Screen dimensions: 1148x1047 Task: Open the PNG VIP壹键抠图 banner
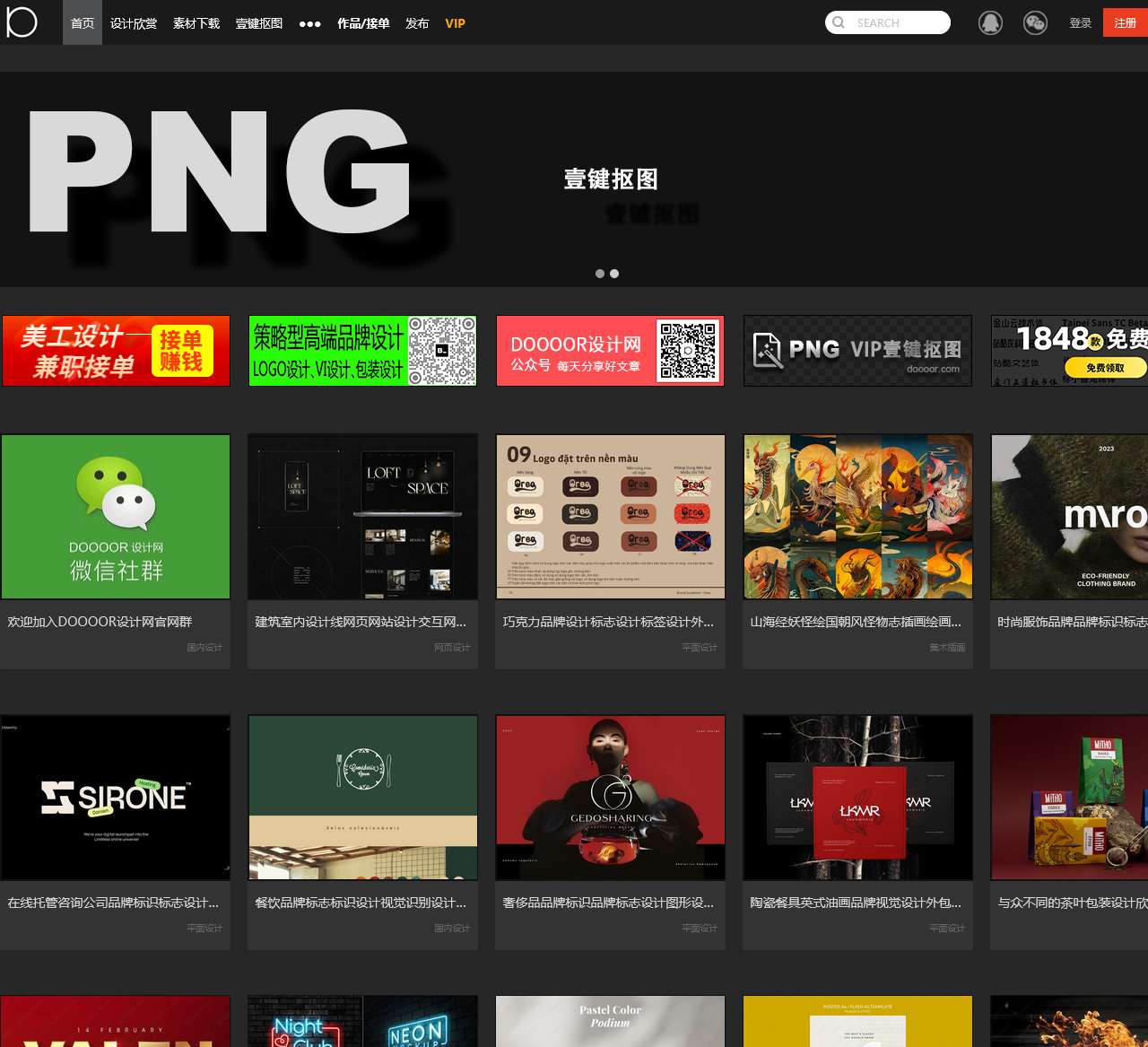(x=857, y=351)
